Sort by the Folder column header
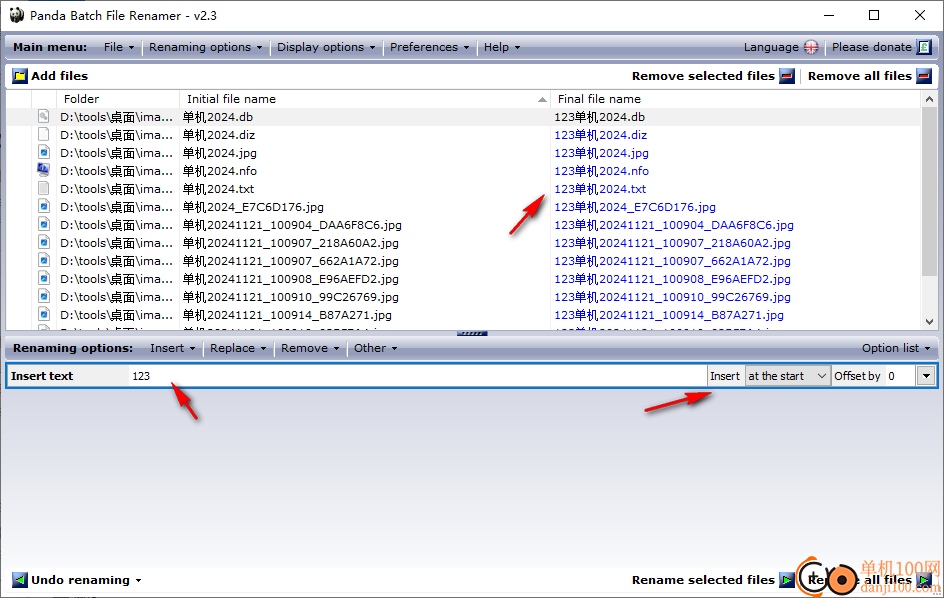Screen dimensions: 944x598 pos(118,99)
